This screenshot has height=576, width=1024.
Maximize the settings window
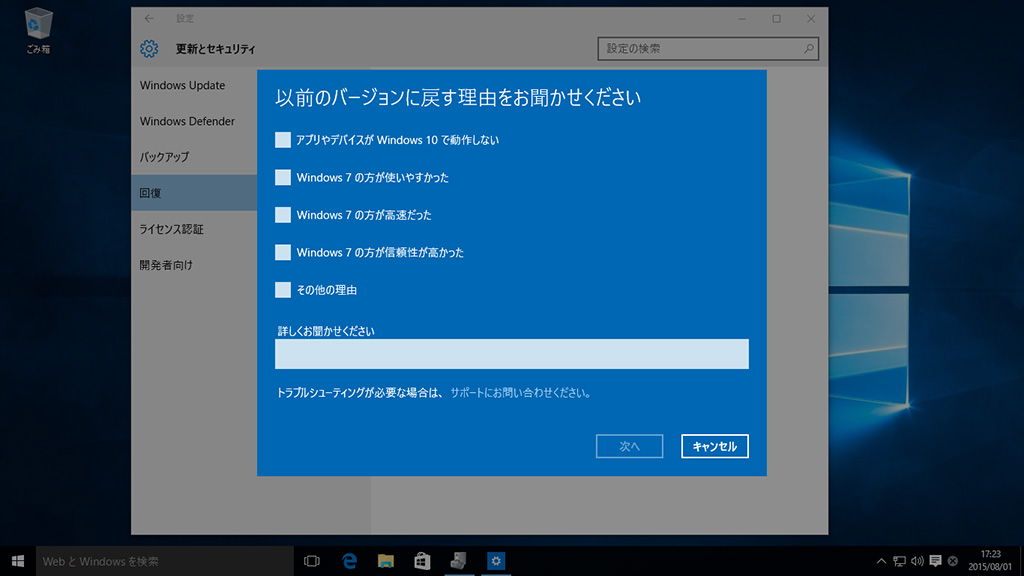(776, 19)
